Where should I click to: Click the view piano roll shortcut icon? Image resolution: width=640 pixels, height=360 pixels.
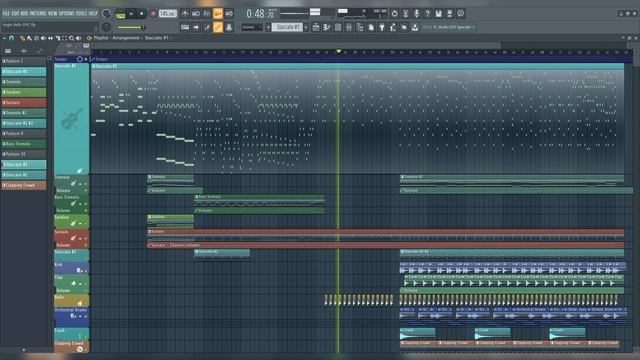click(327, 27)
